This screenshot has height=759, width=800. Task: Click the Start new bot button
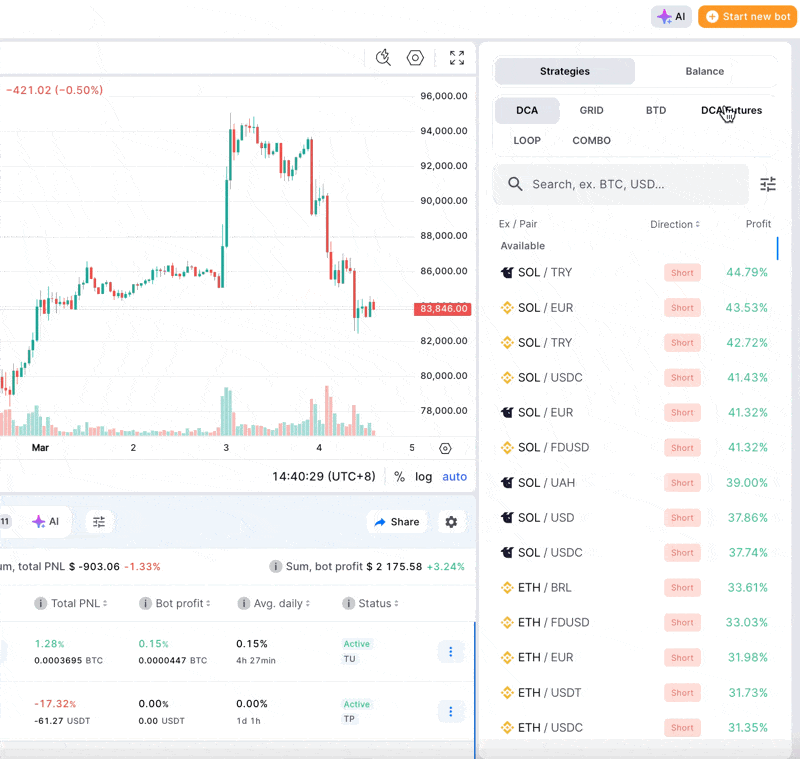[747, 17]
